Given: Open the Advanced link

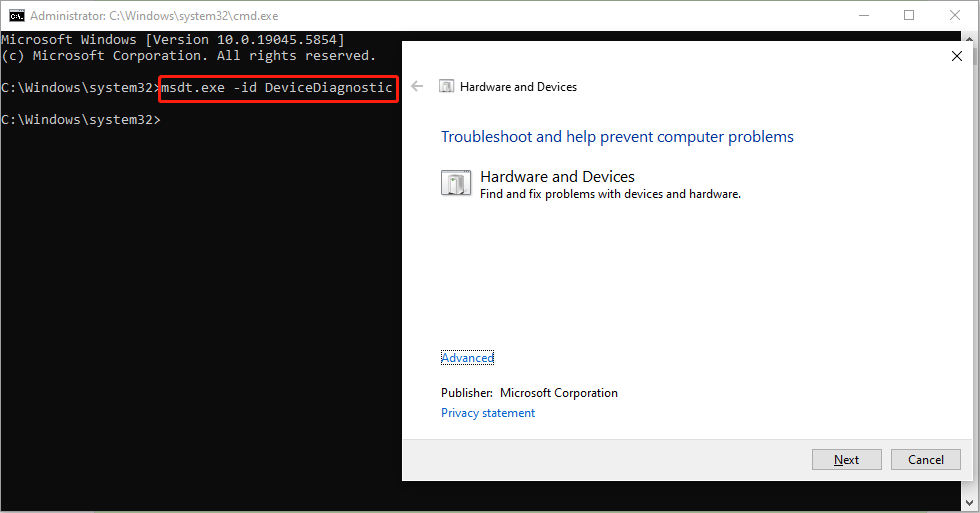Looking at the screenshot, I should coord(467,358).
